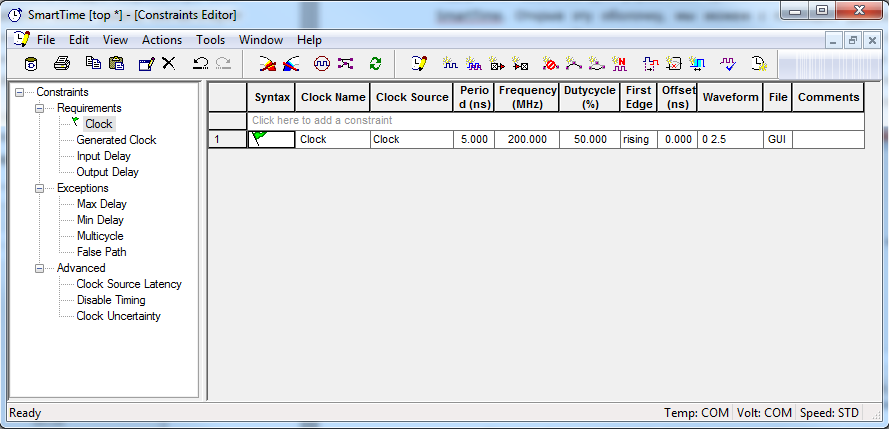Click the frequency cell value 200.000
The width and height of the screenshot is (889, 429).
point(527,139)
